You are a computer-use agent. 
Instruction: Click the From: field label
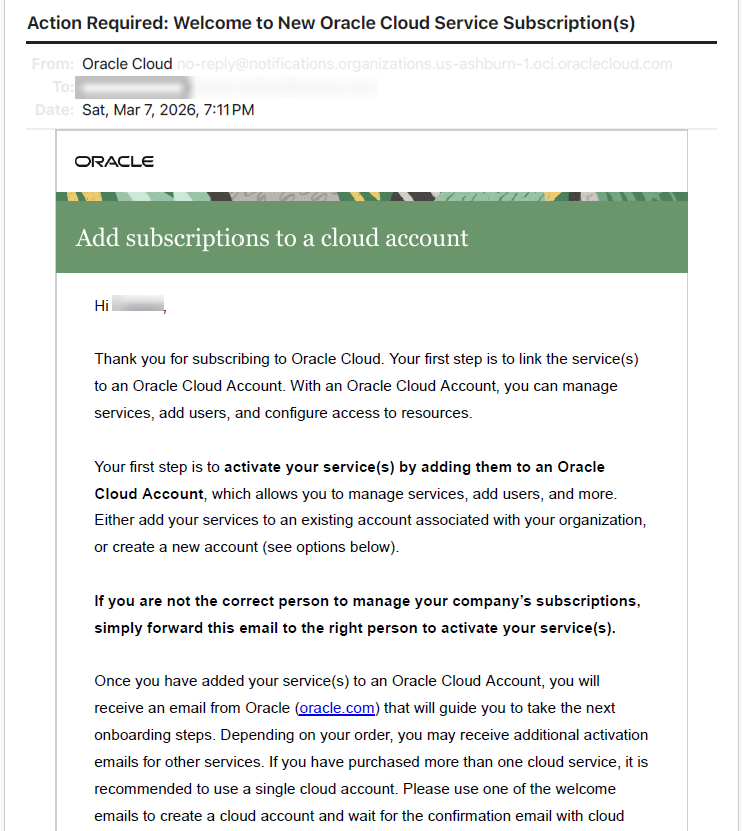click(52, 64)
